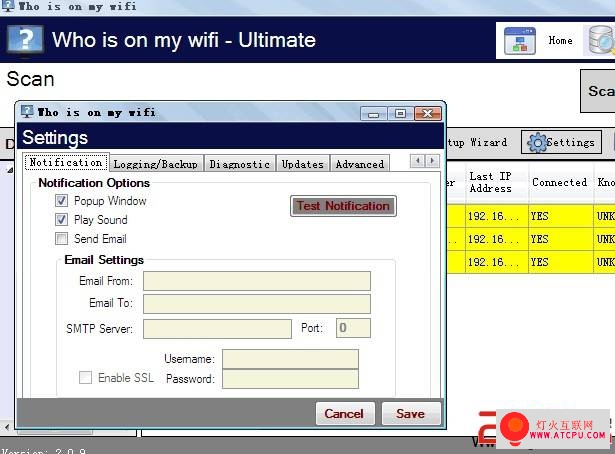Click the Port number field
The width and height of the screenshot is (615, 454).
tap(353, 328)
